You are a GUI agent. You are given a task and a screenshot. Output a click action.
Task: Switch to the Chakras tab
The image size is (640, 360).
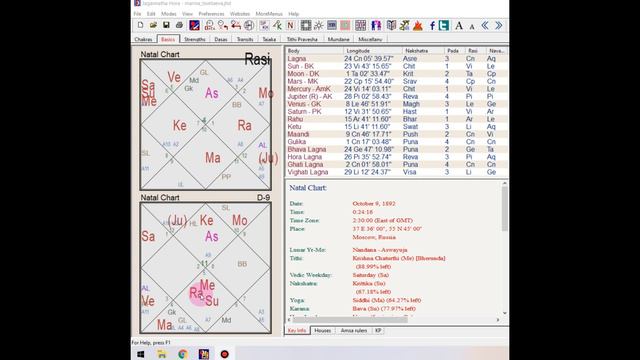(143, 39)
